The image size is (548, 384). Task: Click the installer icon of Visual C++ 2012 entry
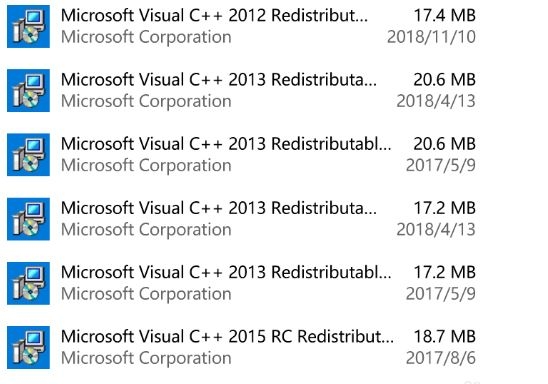28,27
